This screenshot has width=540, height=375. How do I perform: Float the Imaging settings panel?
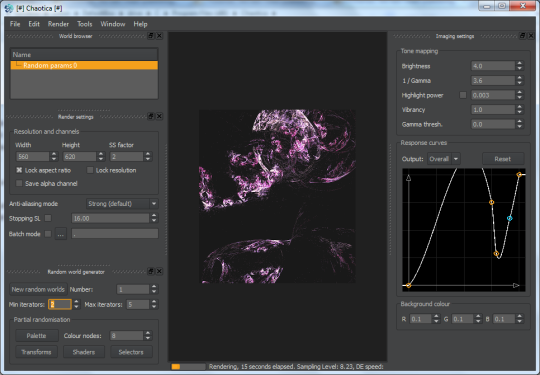click(522, 36)
